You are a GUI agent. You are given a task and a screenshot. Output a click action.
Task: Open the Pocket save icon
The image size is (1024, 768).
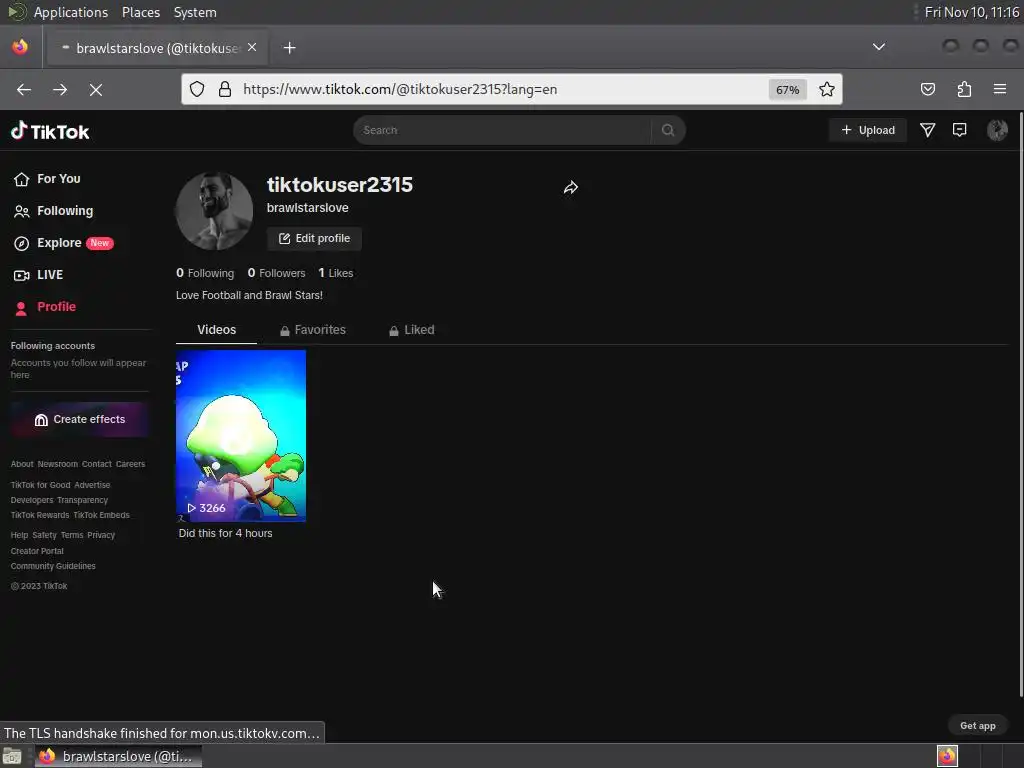(x=927, y=89)
